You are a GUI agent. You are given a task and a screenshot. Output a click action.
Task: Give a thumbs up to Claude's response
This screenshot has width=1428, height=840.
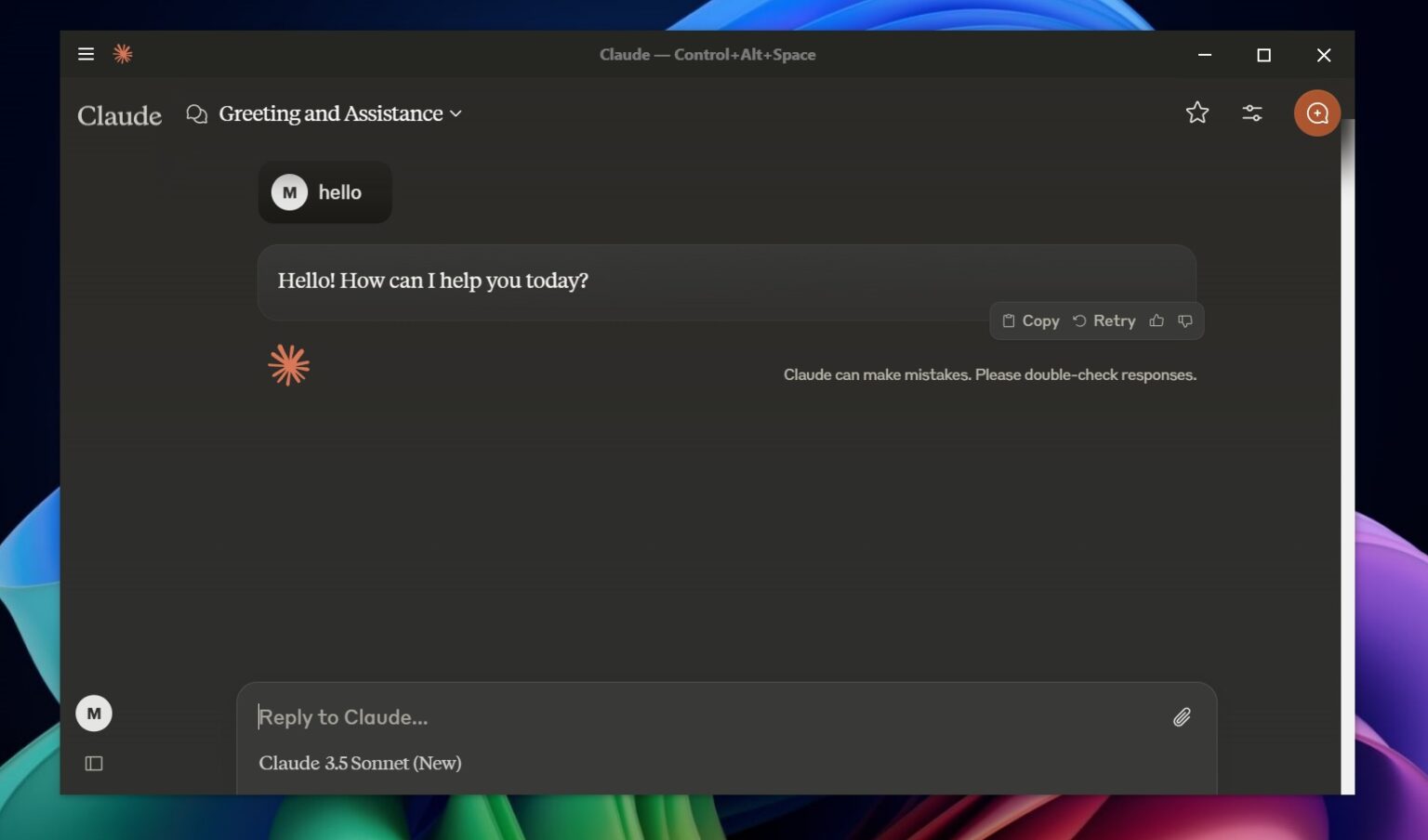pos(1156,321)
